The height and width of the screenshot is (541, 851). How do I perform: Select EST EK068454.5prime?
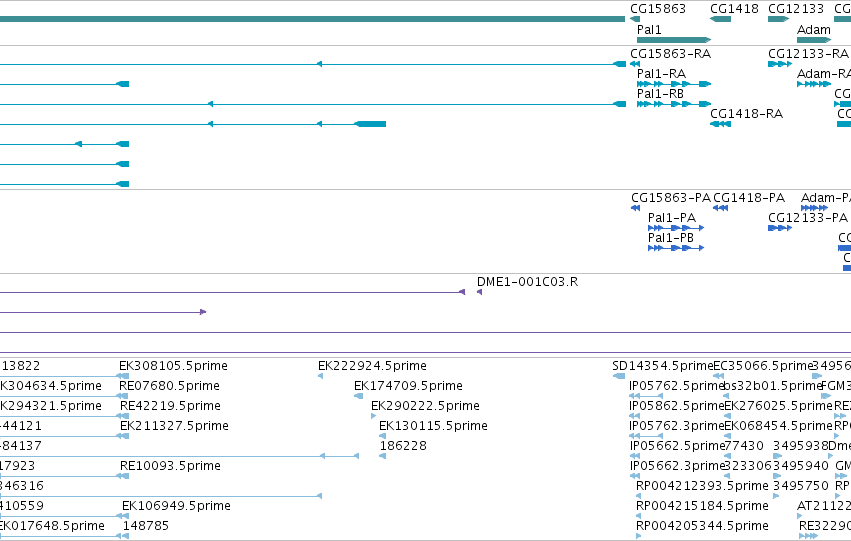click(x=778, y=427)
